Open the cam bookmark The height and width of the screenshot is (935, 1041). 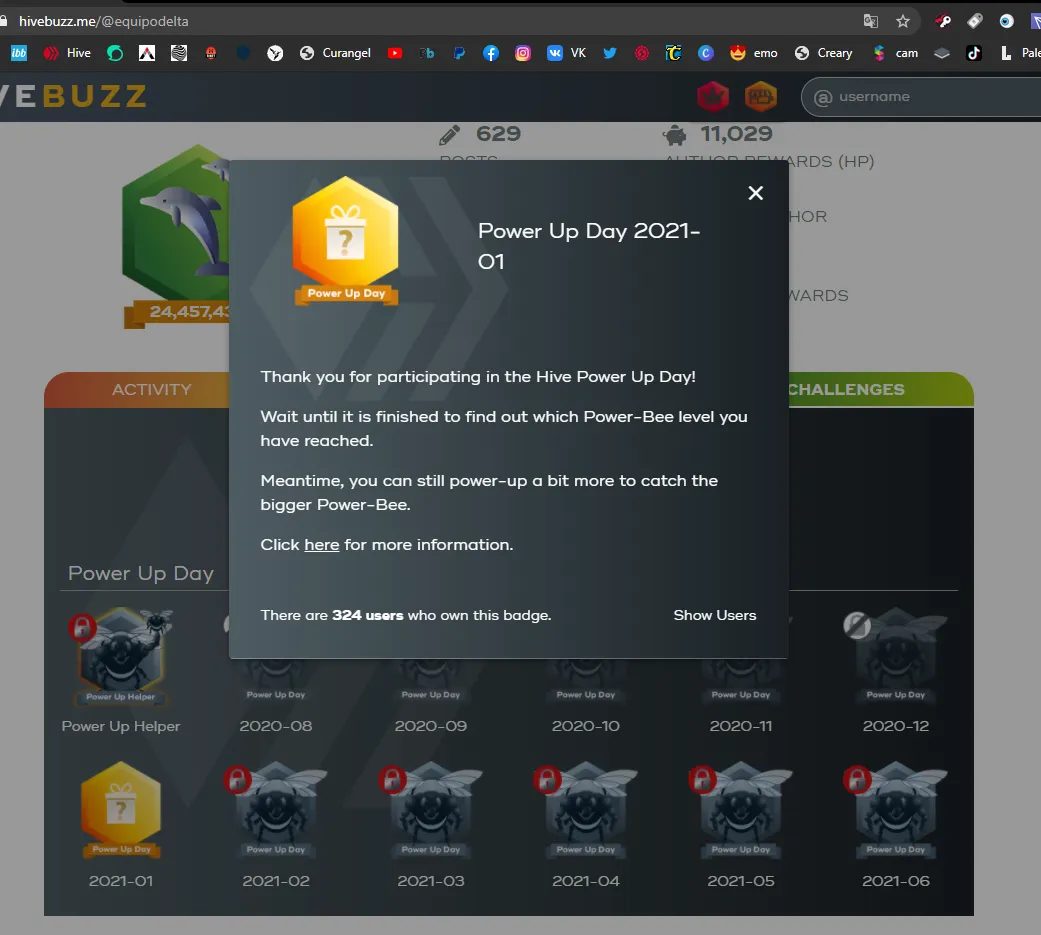895,53
